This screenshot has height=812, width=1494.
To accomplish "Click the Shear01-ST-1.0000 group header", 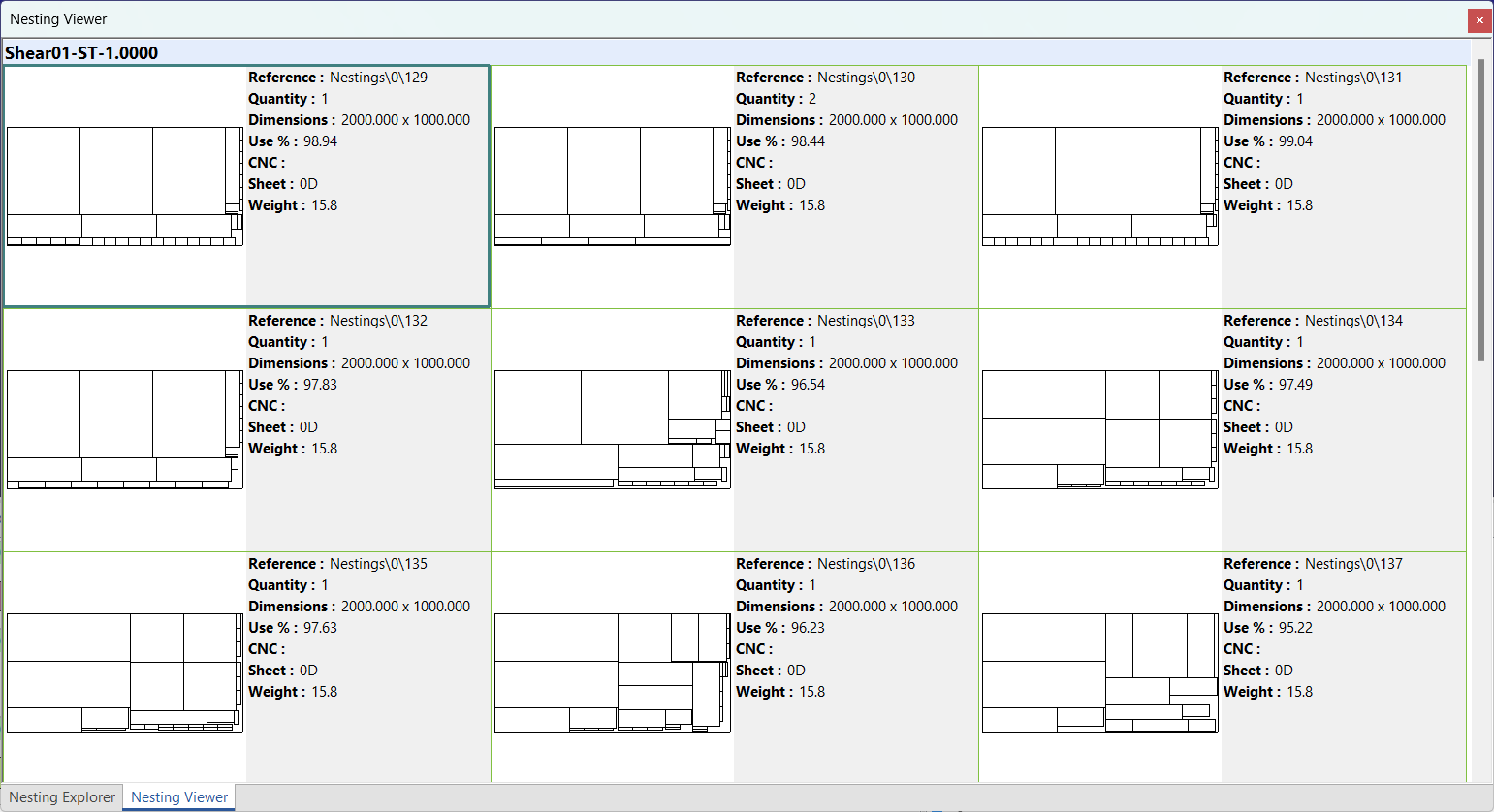I will (737, 52).
